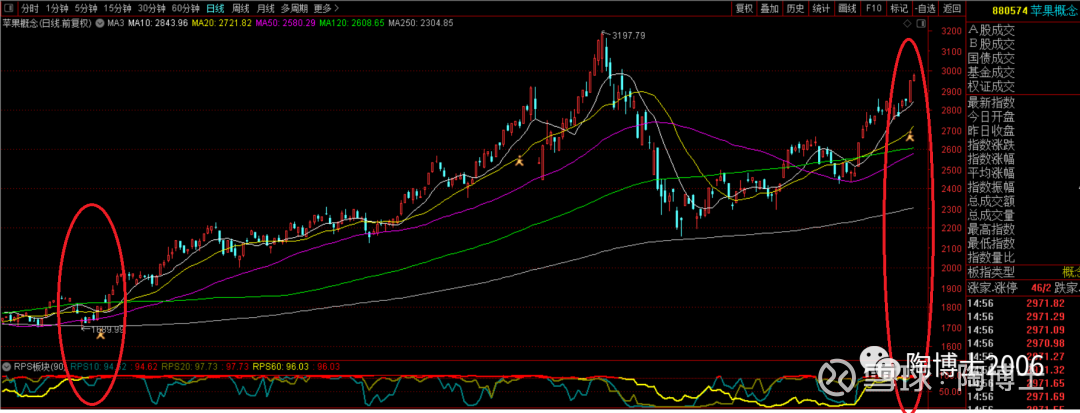This screenshot has height=413, width=1080.
Task: Click the 880574 code label
Action: click(x=1010, y=10)
